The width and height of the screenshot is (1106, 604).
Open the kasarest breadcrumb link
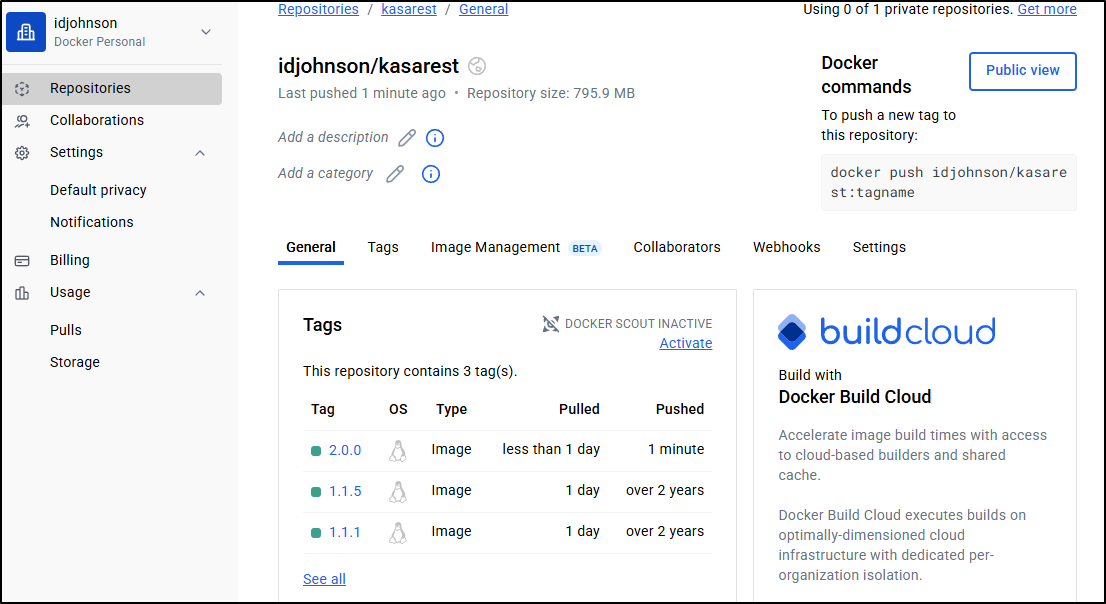pyautogui.click(x=409, y=10)
